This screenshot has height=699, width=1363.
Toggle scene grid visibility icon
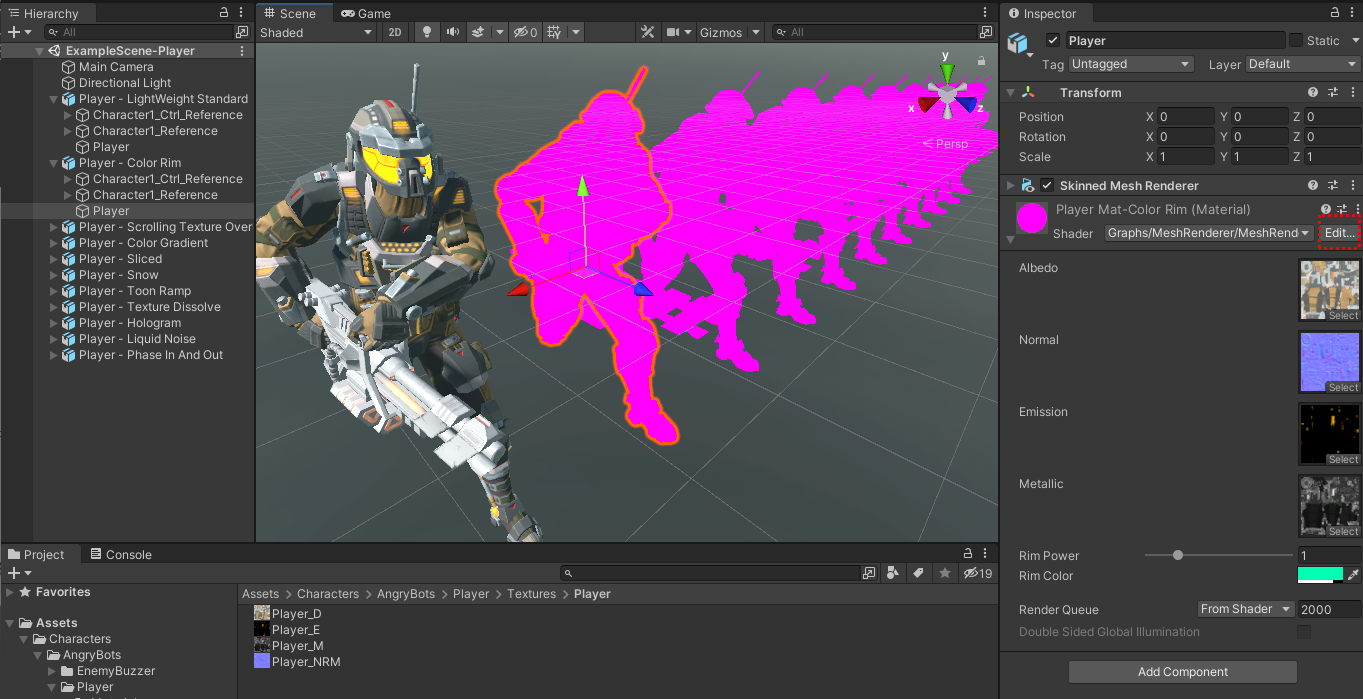coord(553,32)
